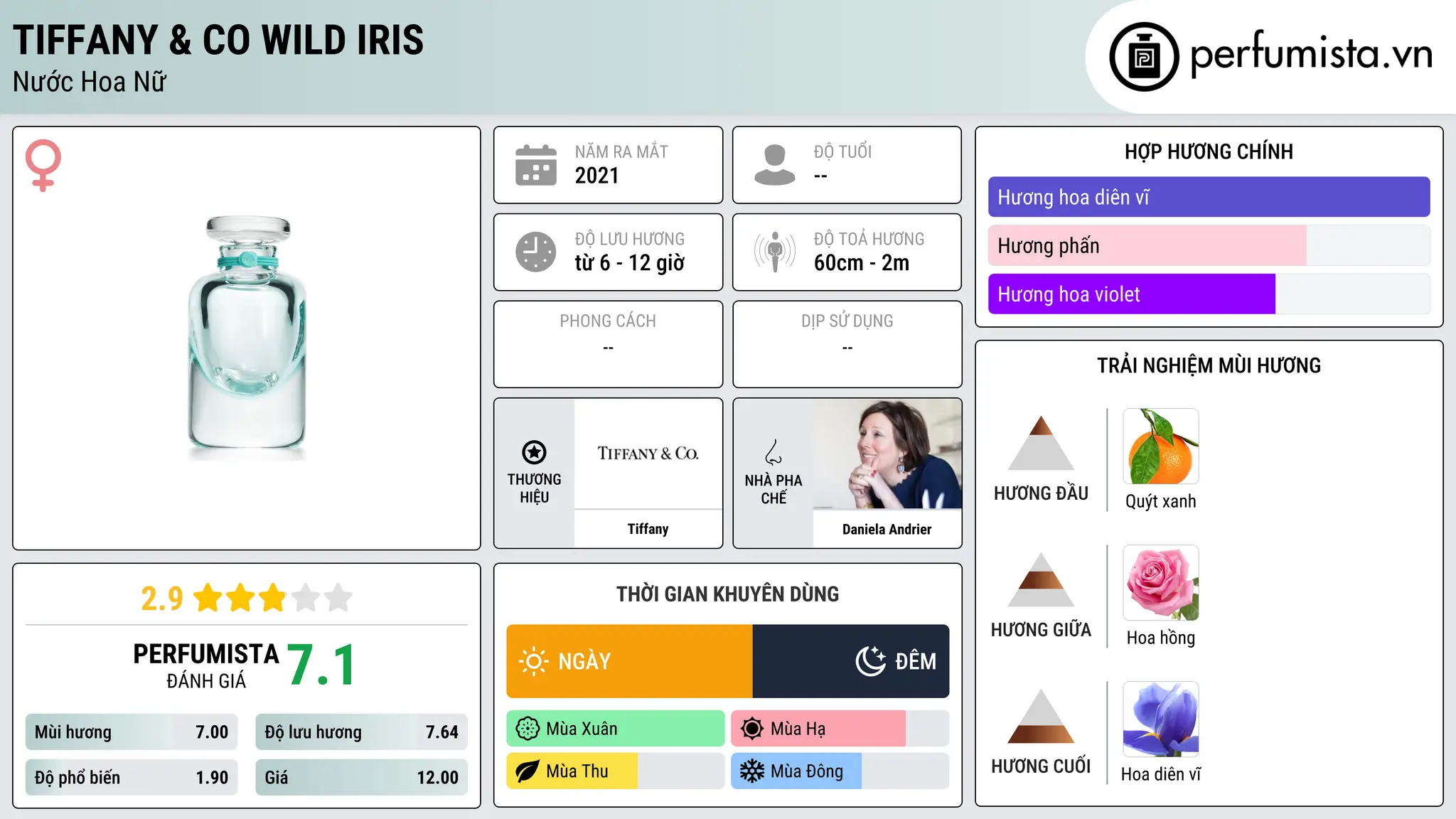Viewport: 1456px width, 819px height.
Task: Select the flower icon for Mùa Xuân
Action: click(x=528, y=729)
